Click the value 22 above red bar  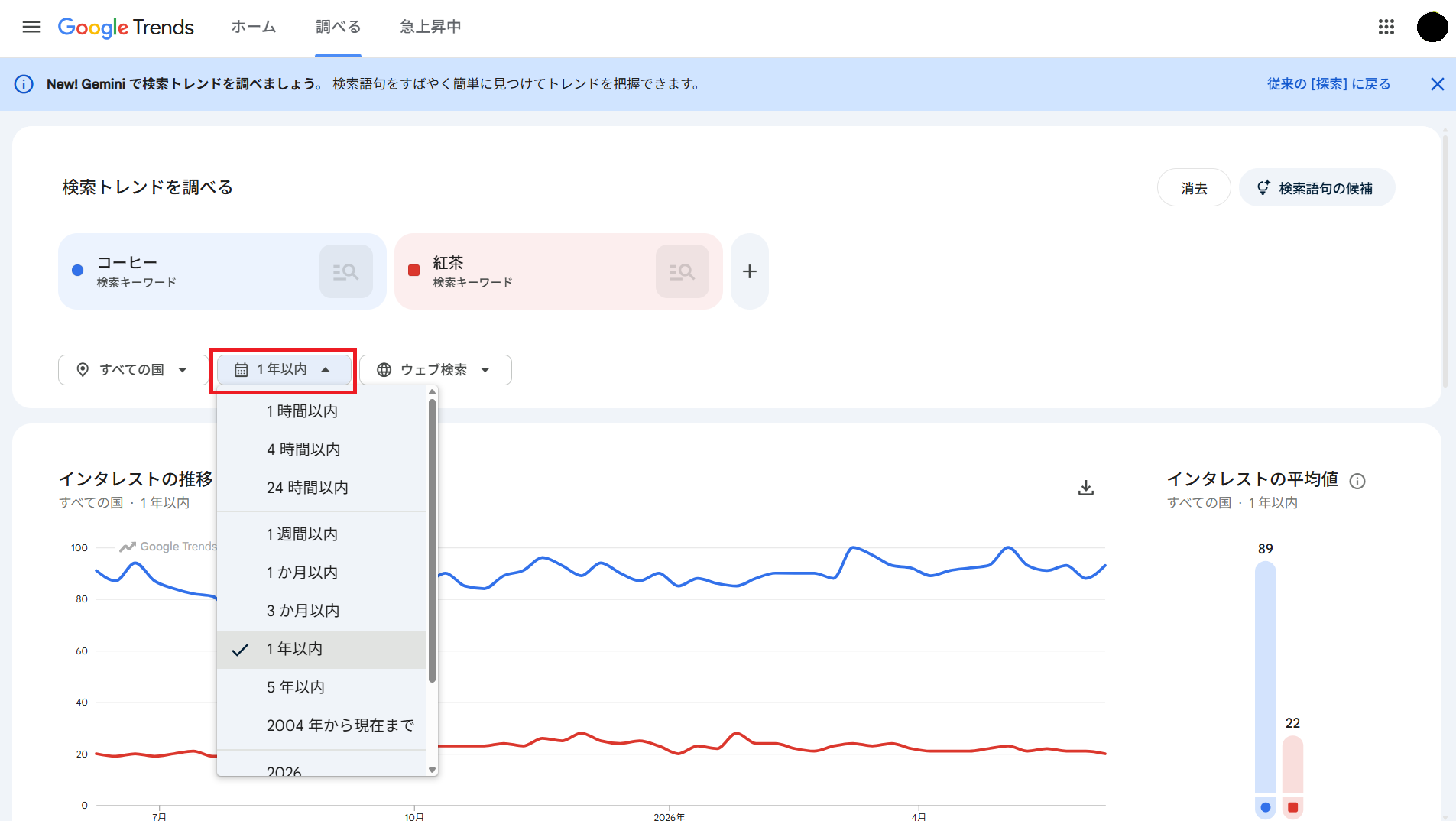[x=1293, y=723]
